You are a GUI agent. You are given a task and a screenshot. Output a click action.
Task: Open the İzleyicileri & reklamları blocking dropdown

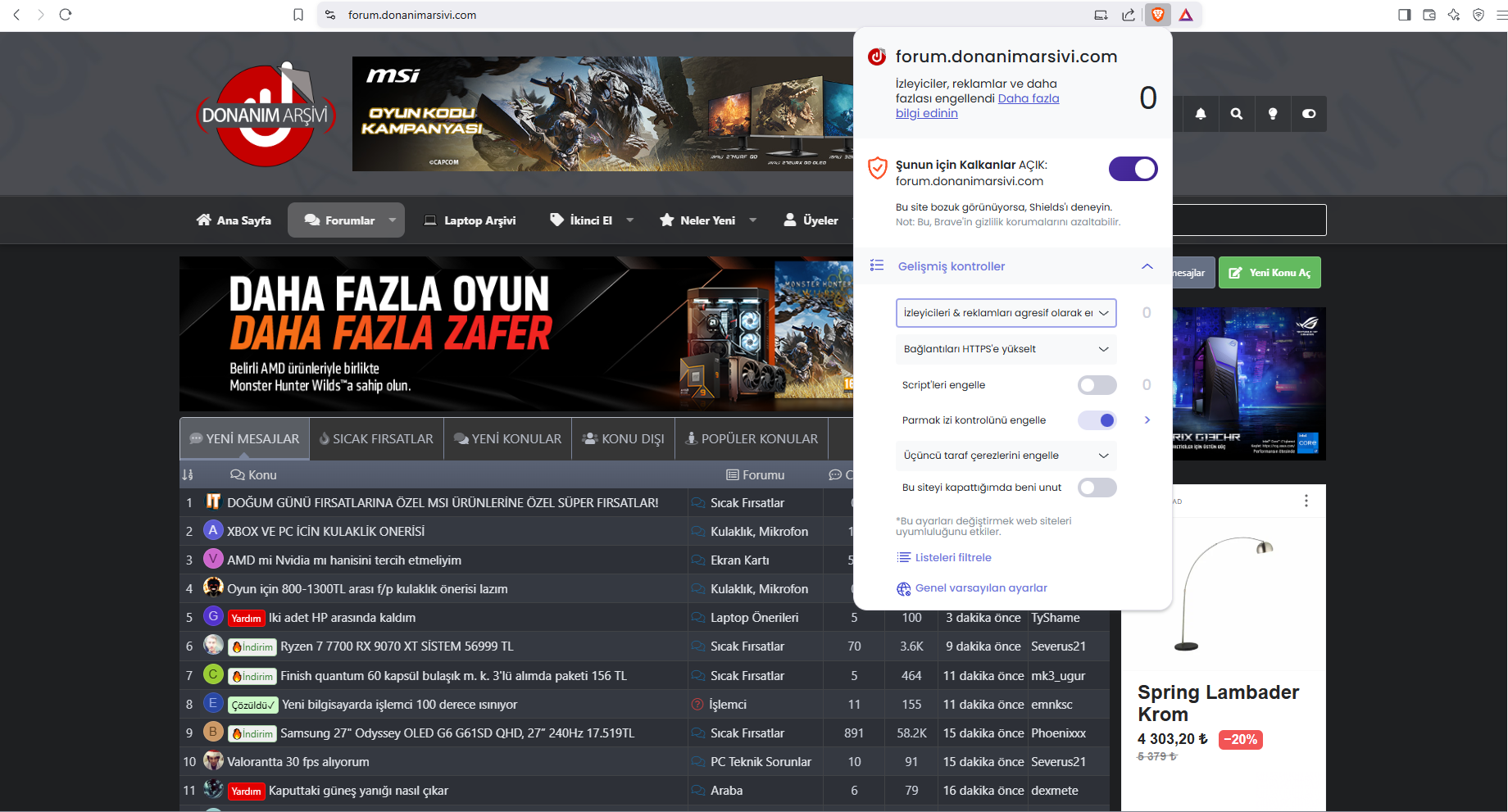(x=1006, y=313)
